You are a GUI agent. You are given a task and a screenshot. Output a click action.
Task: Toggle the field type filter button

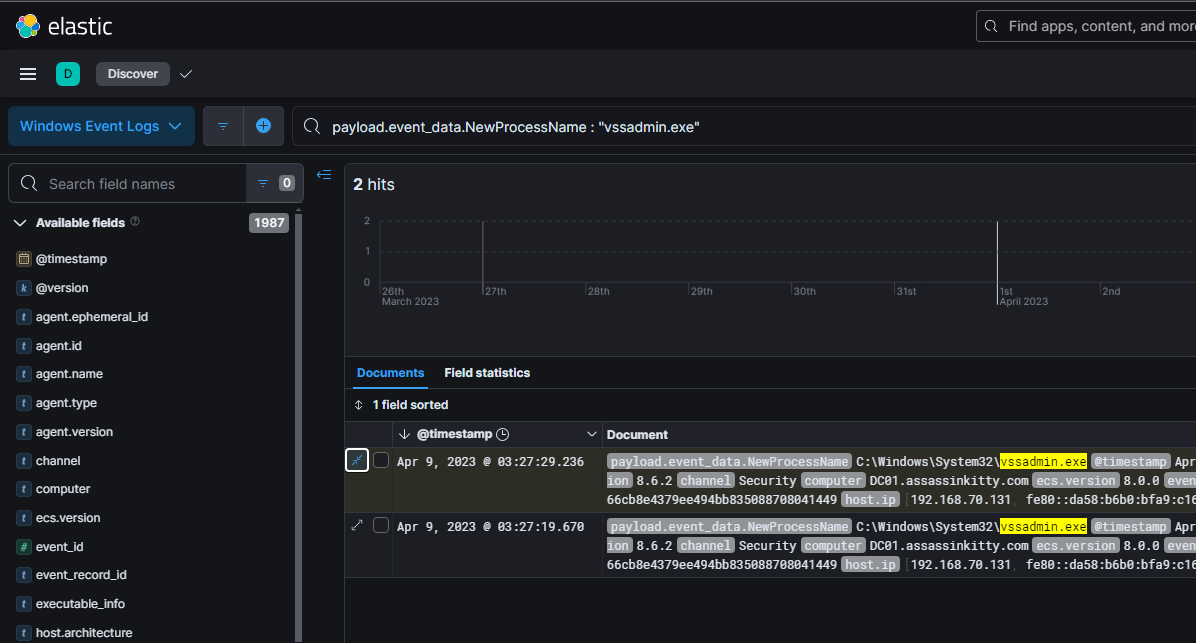(273, 183)
